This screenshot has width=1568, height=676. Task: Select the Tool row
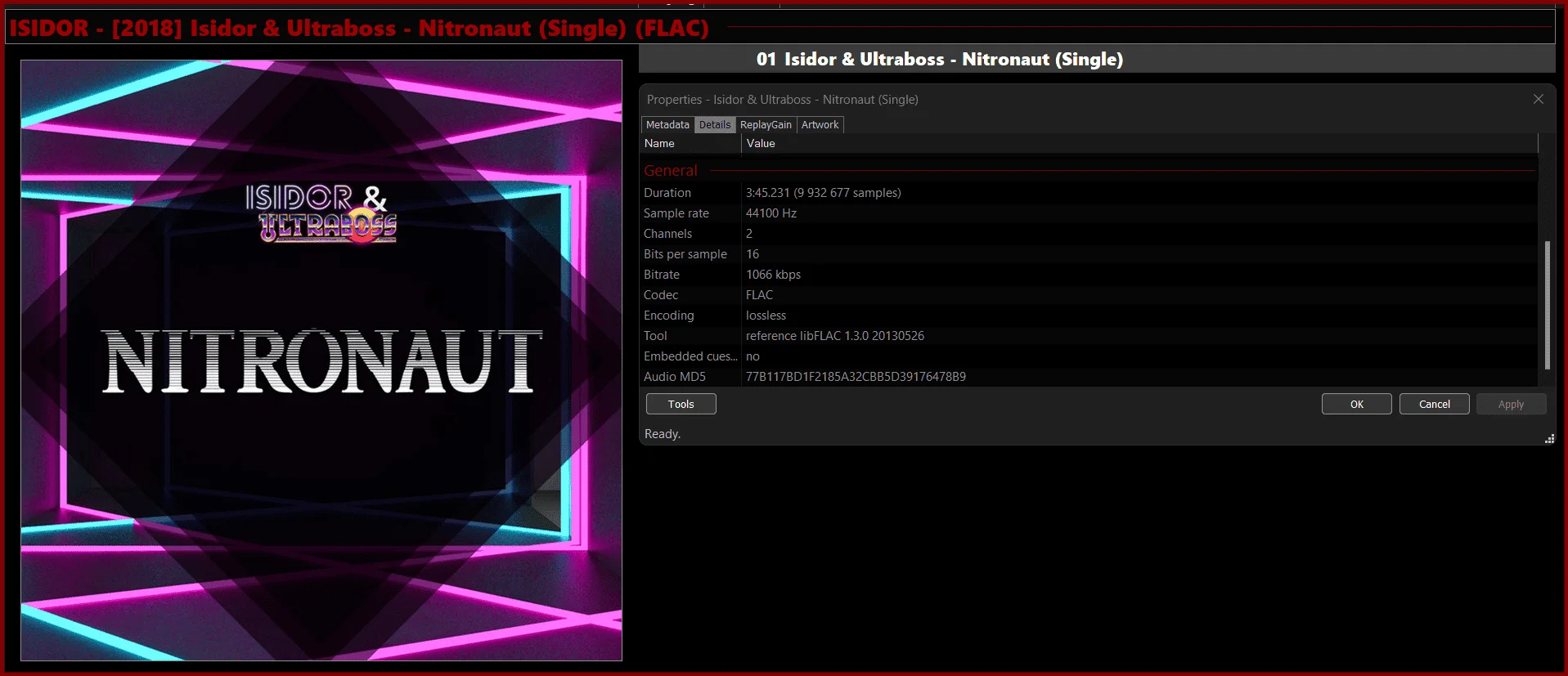[1090, 336]
